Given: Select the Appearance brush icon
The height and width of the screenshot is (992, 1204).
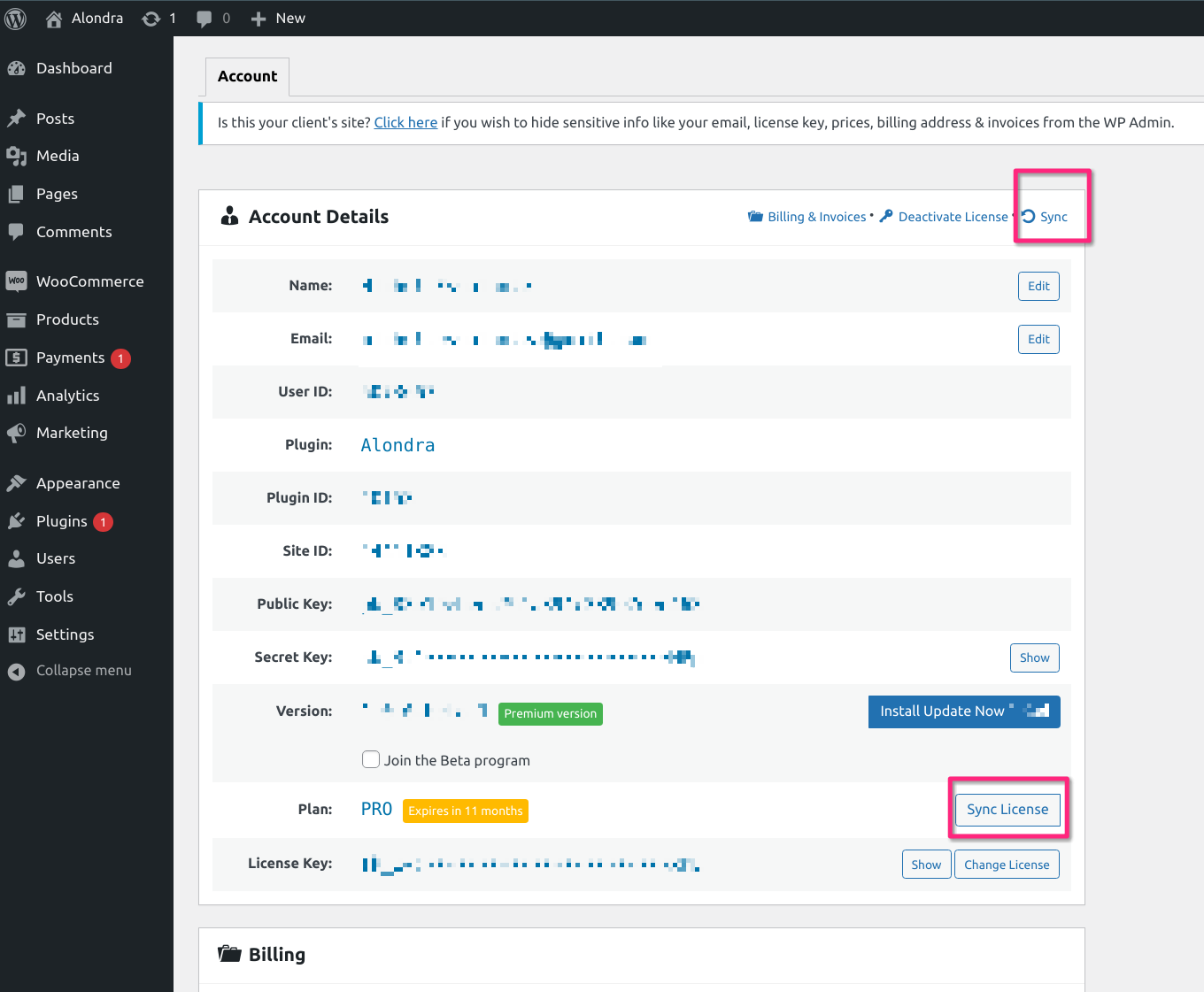Looking at the screenshot, I should [x=17, y=482].
